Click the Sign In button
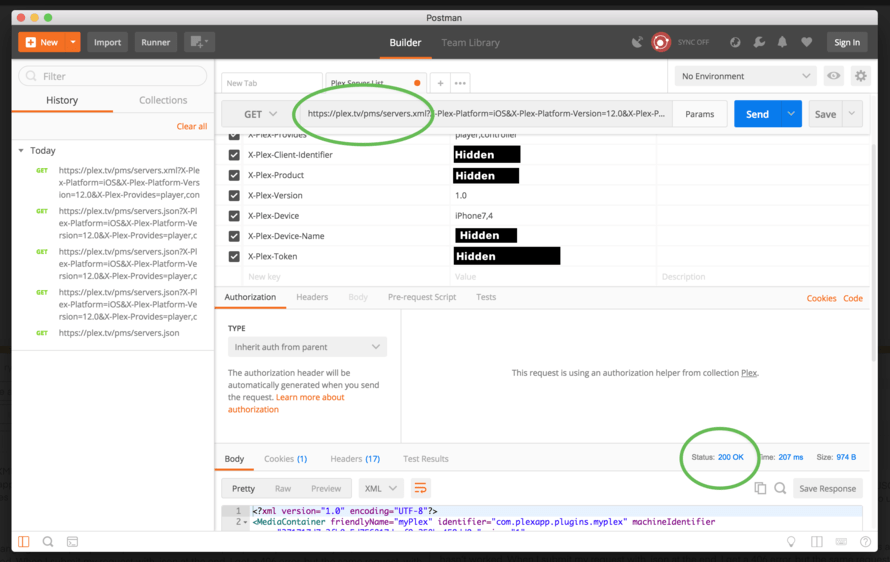This screenshot has width=890, height=562. click(x=847, y=42)
